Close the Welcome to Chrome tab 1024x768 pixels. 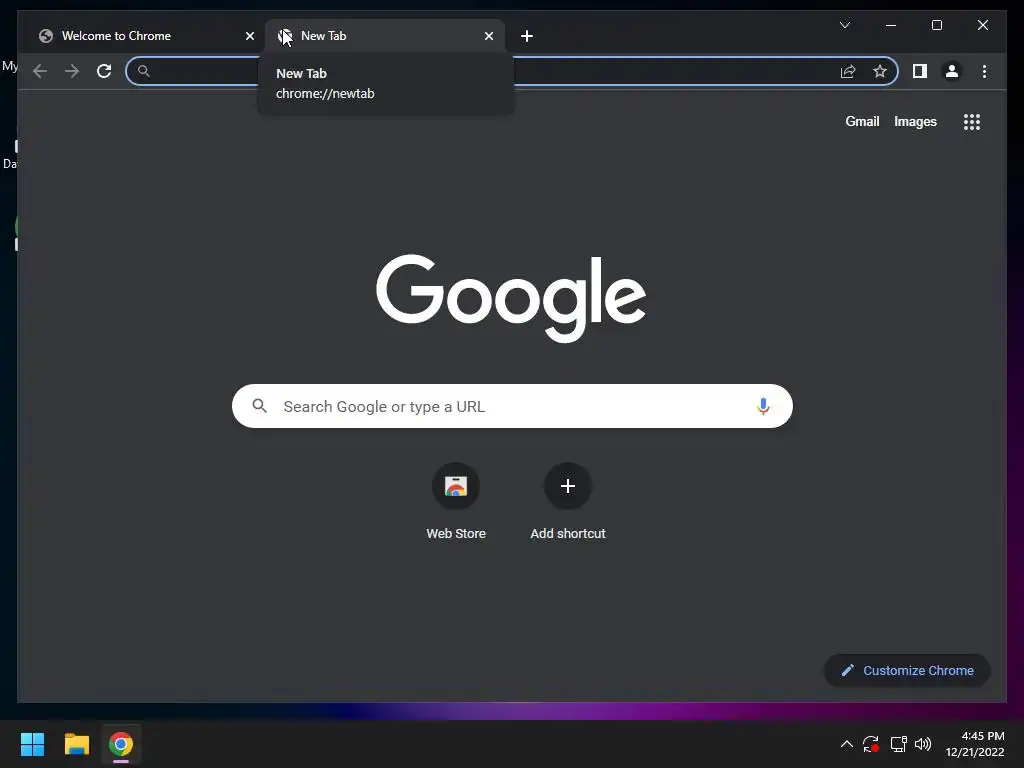point(249,36)
